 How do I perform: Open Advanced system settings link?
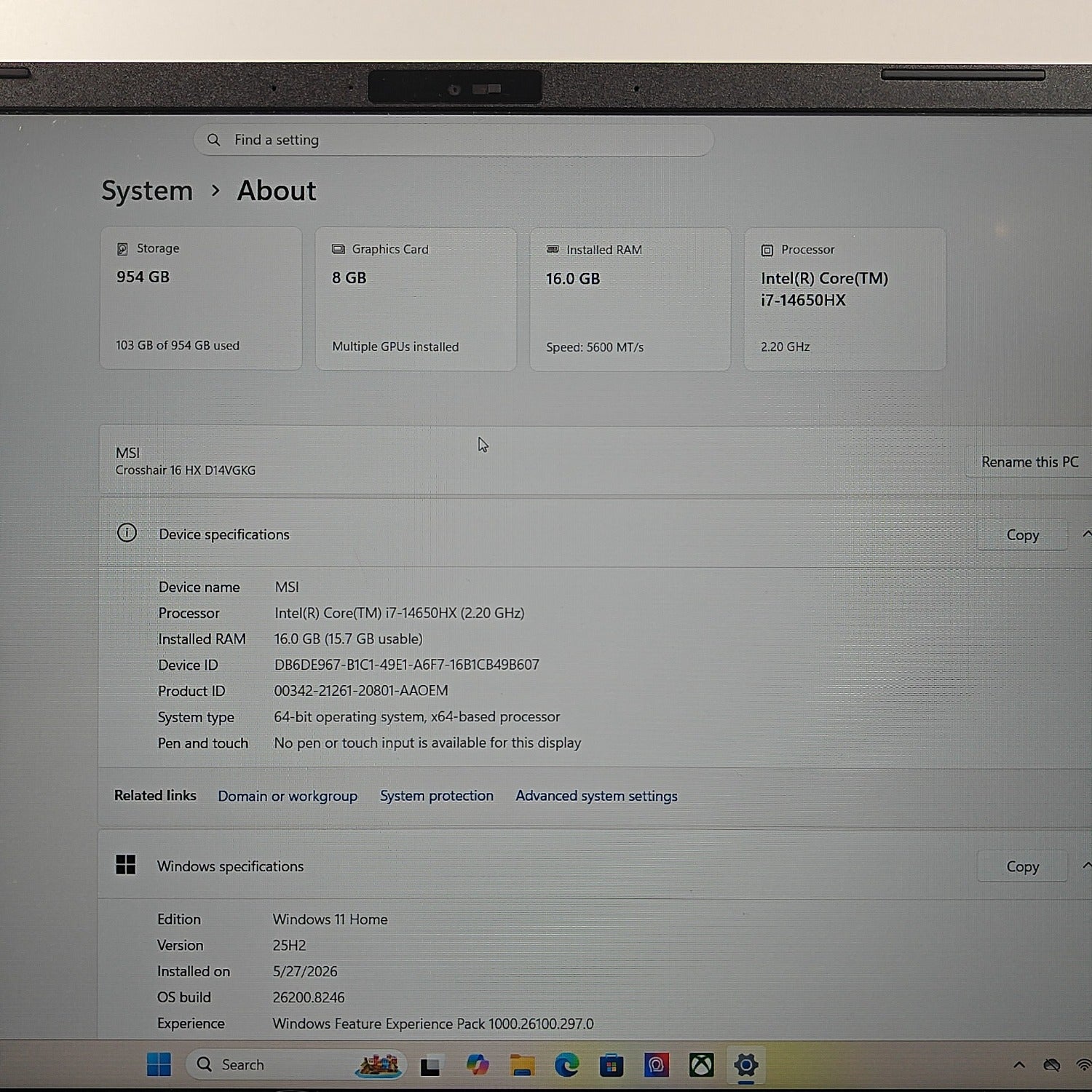[596, 796]
